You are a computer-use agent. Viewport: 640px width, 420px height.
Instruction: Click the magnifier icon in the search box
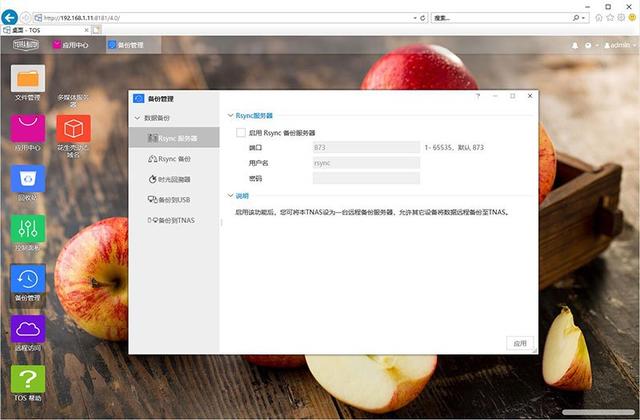tap(576, 18)
